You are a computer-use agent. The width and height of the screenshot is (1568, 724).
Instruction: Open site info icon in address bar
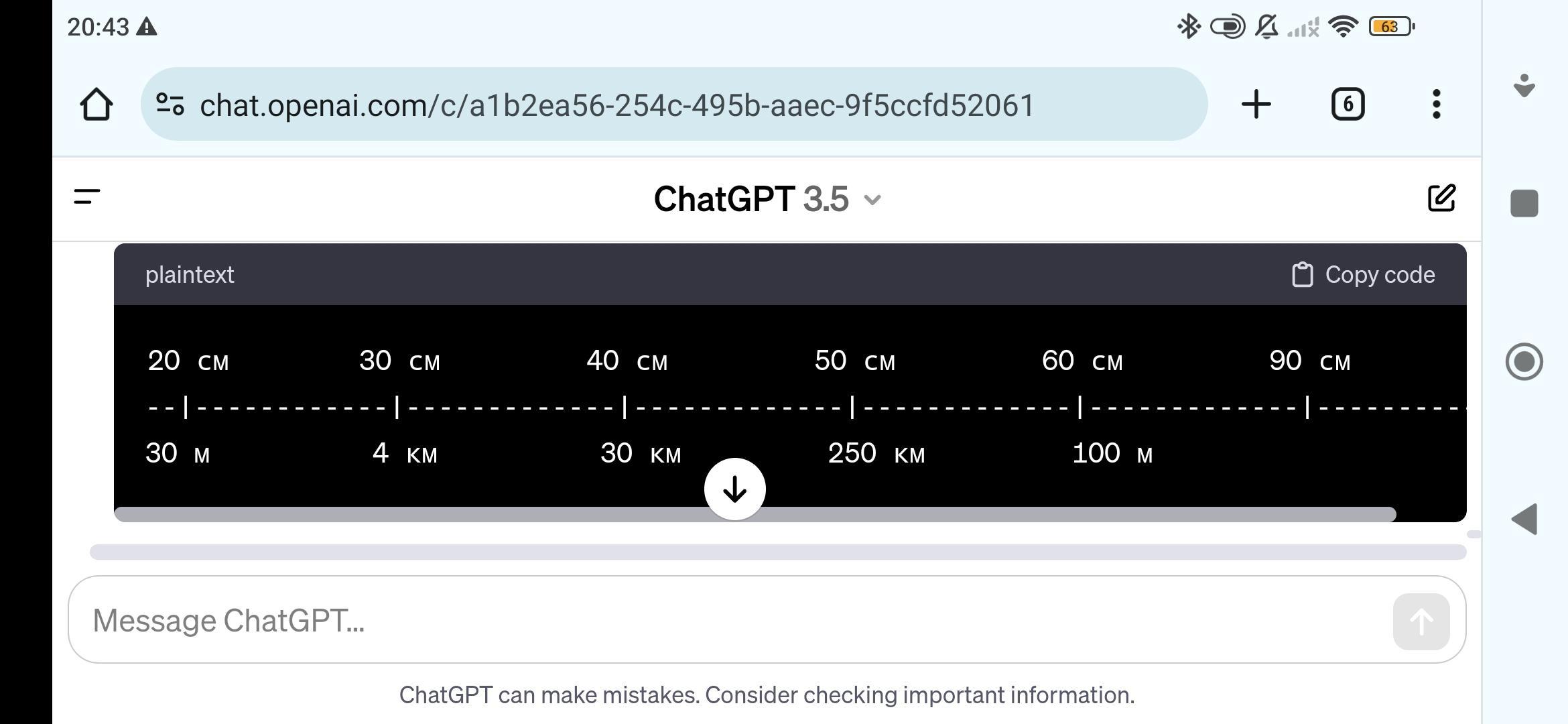(x=170, y=104)
